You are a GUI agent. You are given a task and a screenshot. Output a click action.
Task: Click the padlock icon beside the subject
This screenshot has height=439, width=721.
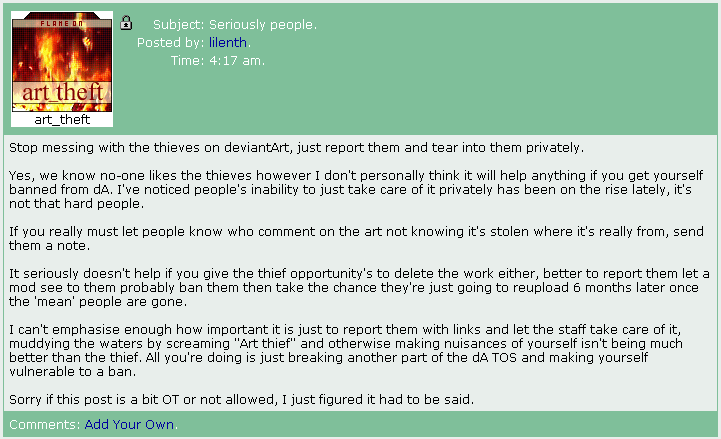pos(126,23)
